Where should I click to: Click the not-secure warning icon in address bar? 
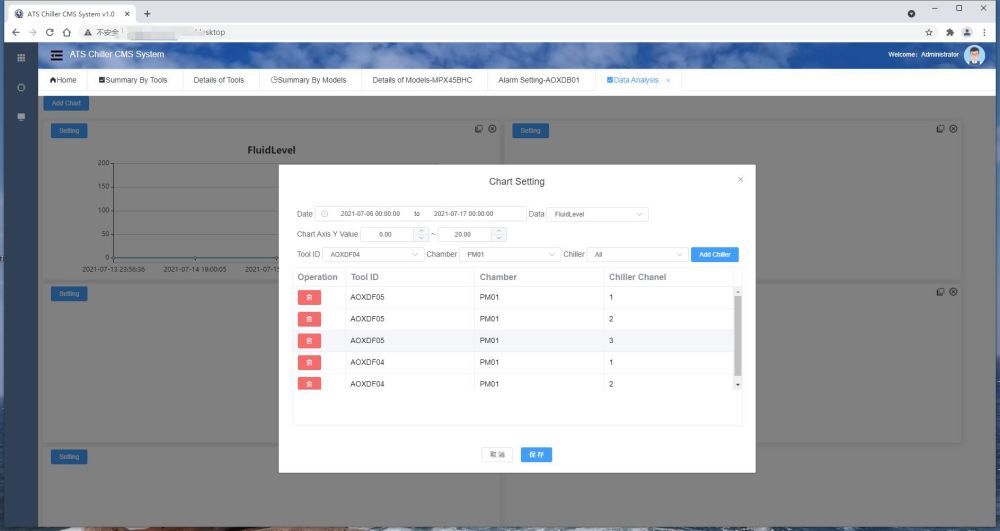tap(88, 32)
